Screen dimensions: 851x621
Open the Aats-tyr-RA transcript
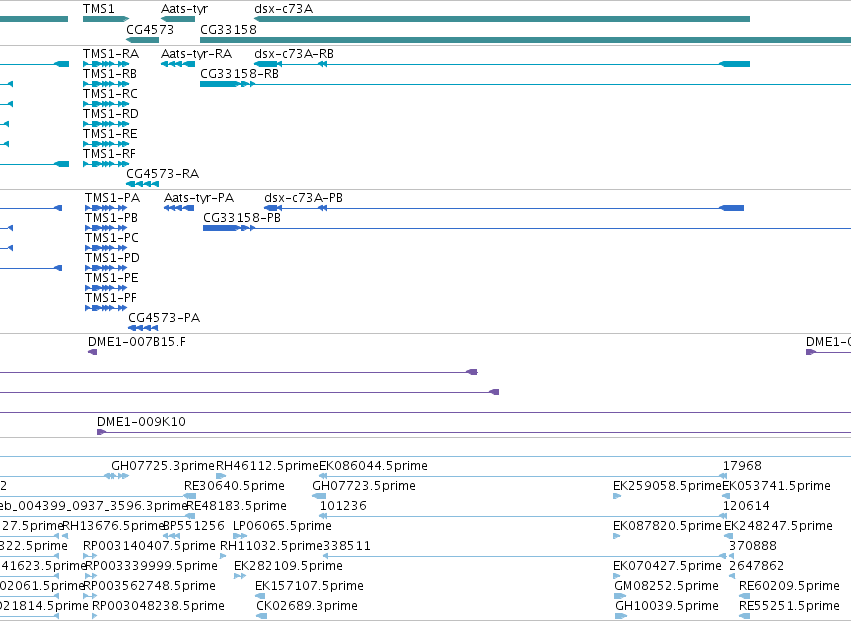(178, 64)
